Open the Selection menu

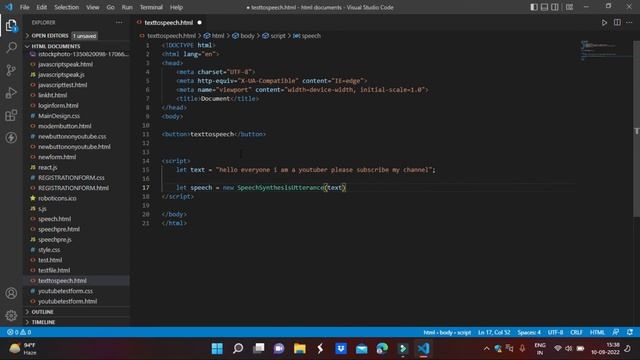[67, 7]
